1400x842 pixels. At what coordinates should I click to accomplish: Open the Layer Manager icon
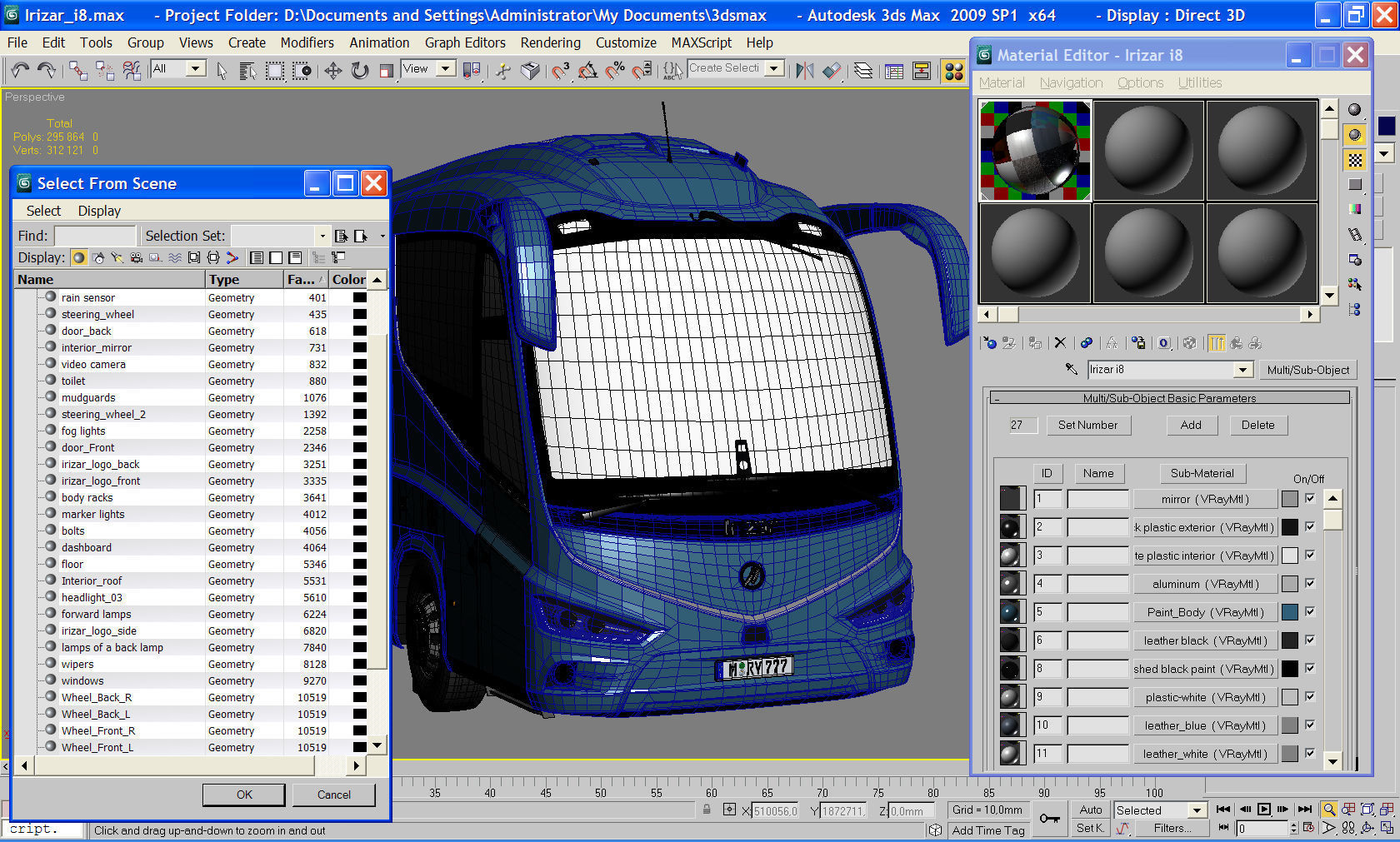click(863, 71)
